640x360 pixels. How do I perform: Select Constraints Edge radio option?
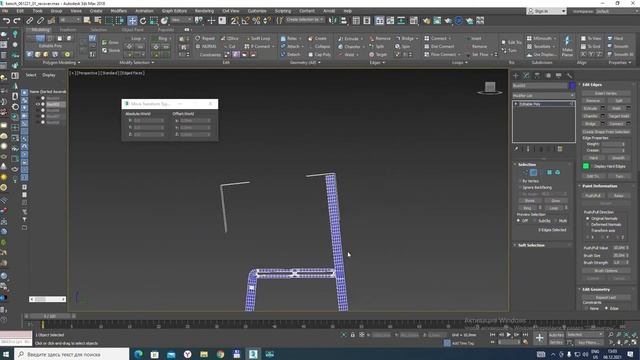[607, 309]
